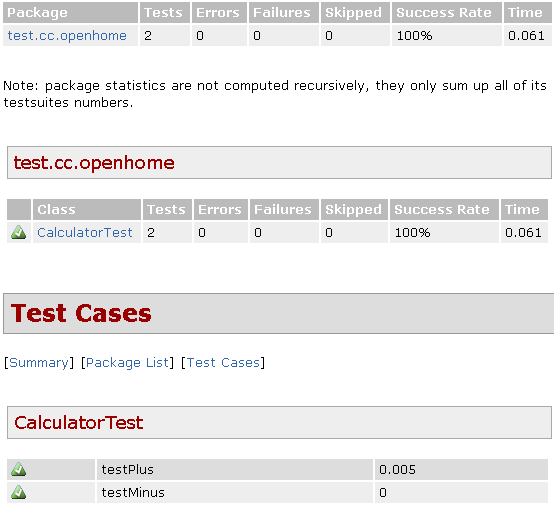The height and width of the screenshot is (506, 554).
Task: Click the Success Rate header in package table
Action: (444, 13)
